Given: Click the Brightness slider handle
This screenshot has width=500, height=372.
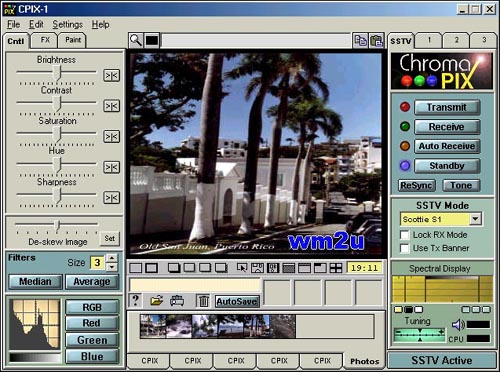Looking at the screenshot, I should point(57,72).
